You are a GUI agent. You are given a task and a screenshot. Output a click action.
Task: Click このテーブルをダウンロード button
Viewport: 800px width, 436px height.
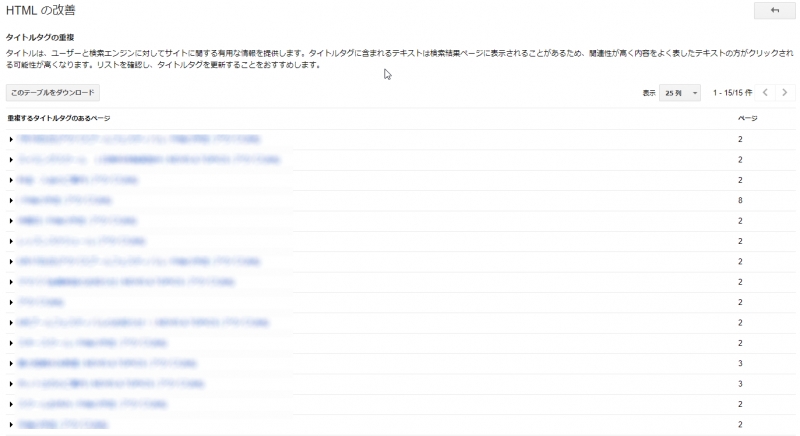[x=53, y=93]
